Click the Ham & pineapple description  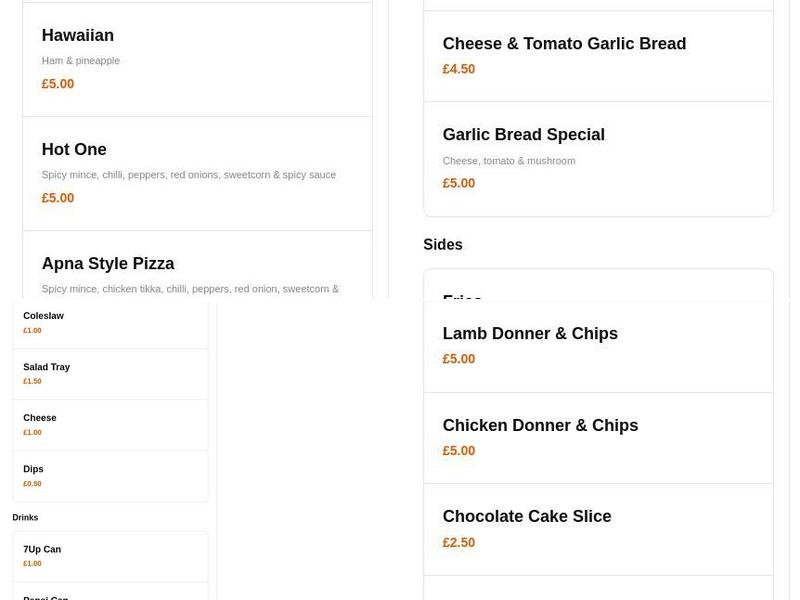(80, 60)
